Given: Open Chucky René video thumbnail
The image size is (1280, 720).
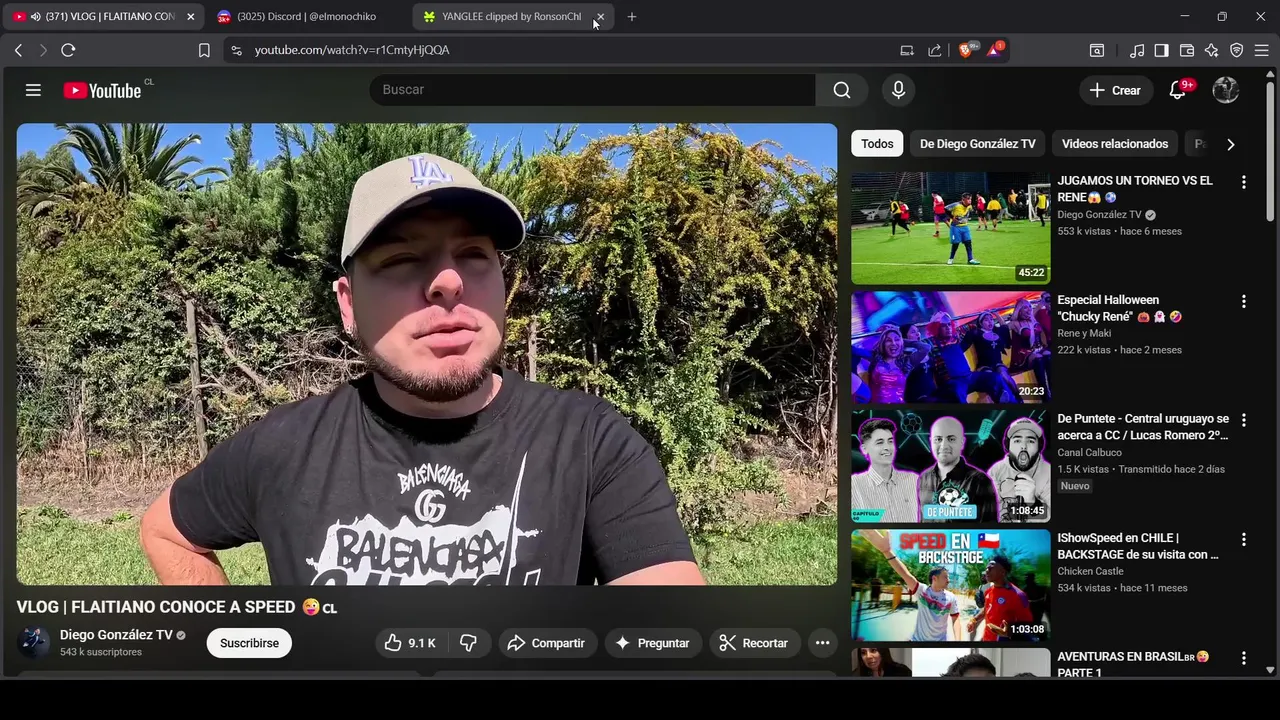Looking at the screenshot, I should 951,347.
